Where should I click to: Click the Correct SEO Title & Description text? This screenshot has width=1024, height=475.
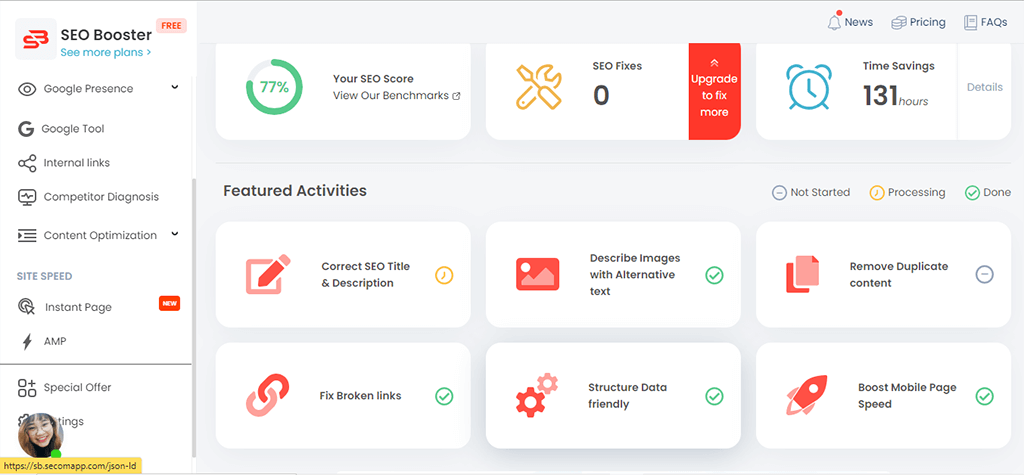[366, 274]
